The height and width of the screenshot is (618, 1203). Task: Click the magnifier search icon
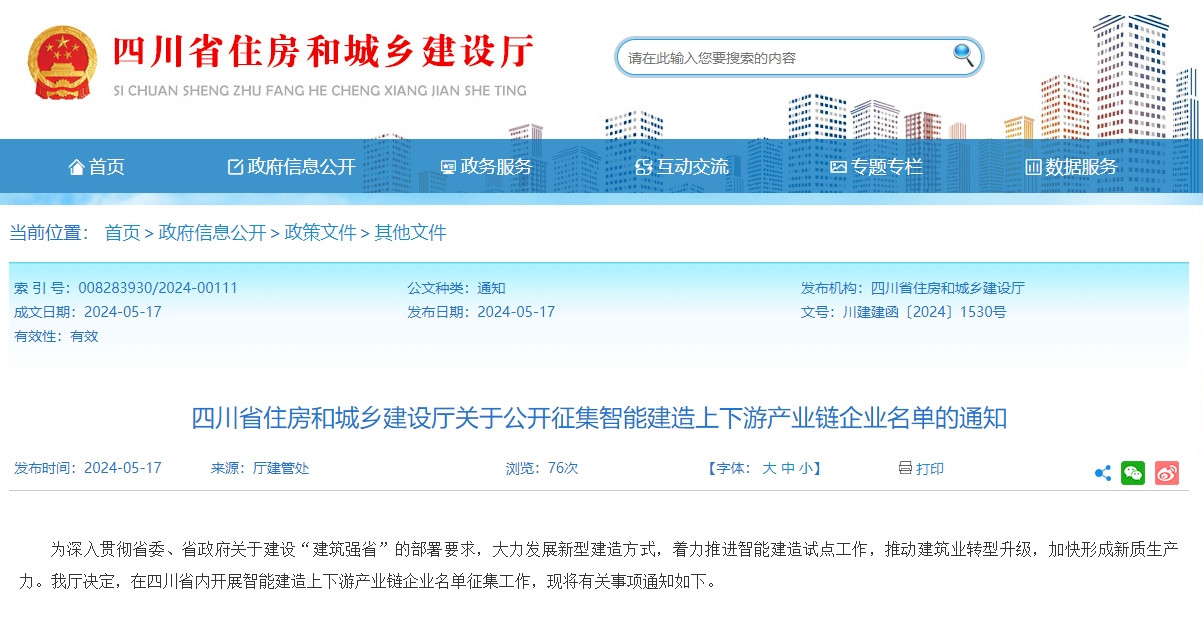[x=963, y=56]
